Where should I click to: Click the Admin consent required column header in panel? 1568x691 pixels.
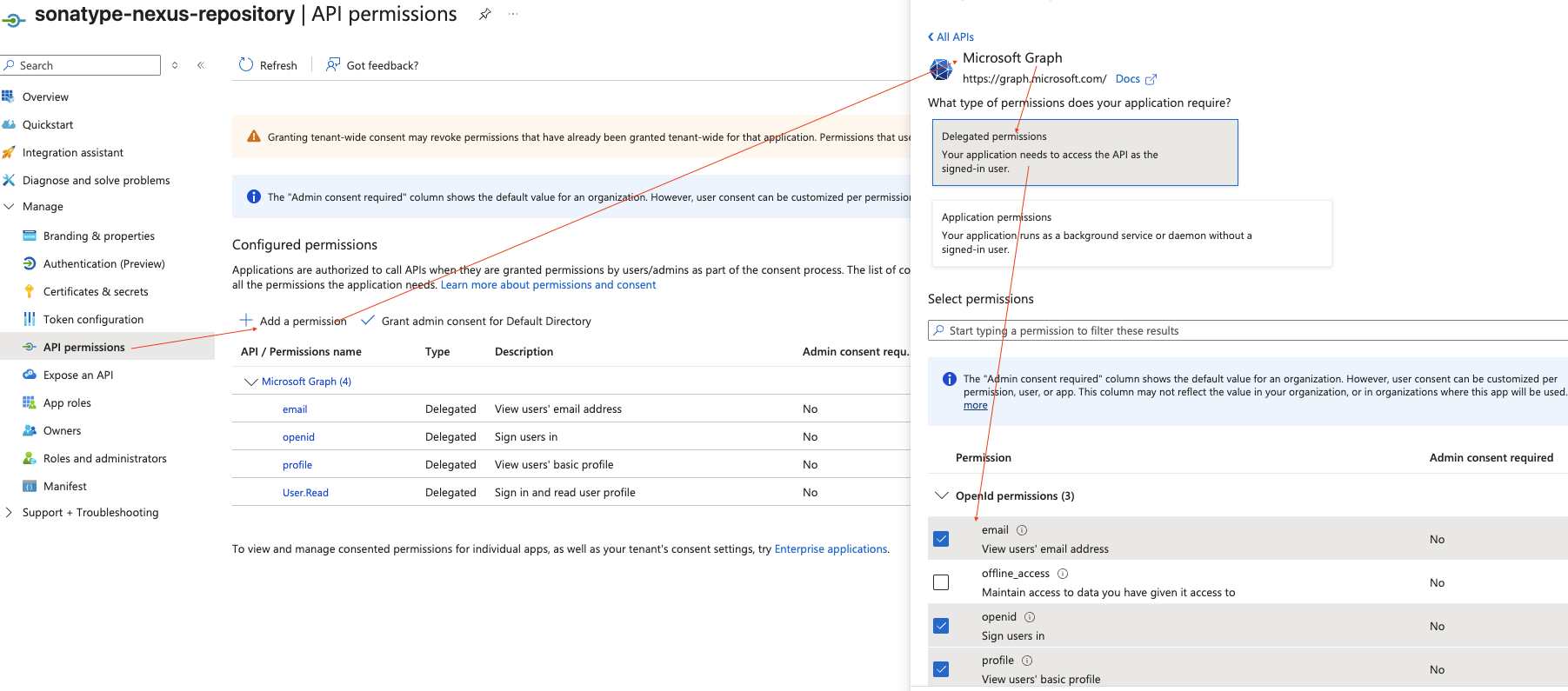coord(1491,457)
